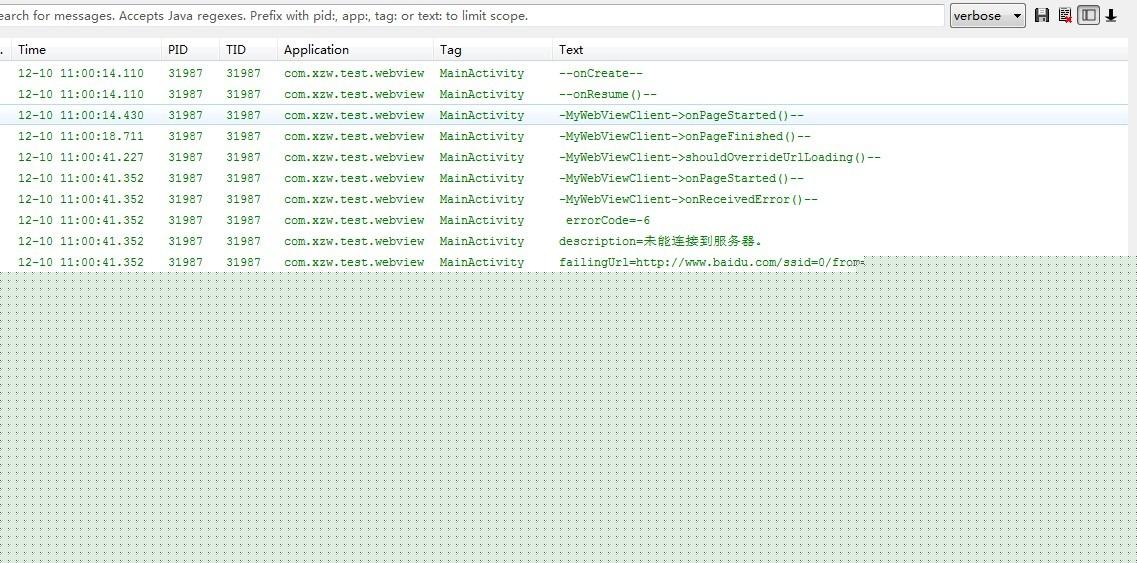Select the "onReceivedError()" log message
Viewport: 1137px width, 563px height.
coord(688,200)
